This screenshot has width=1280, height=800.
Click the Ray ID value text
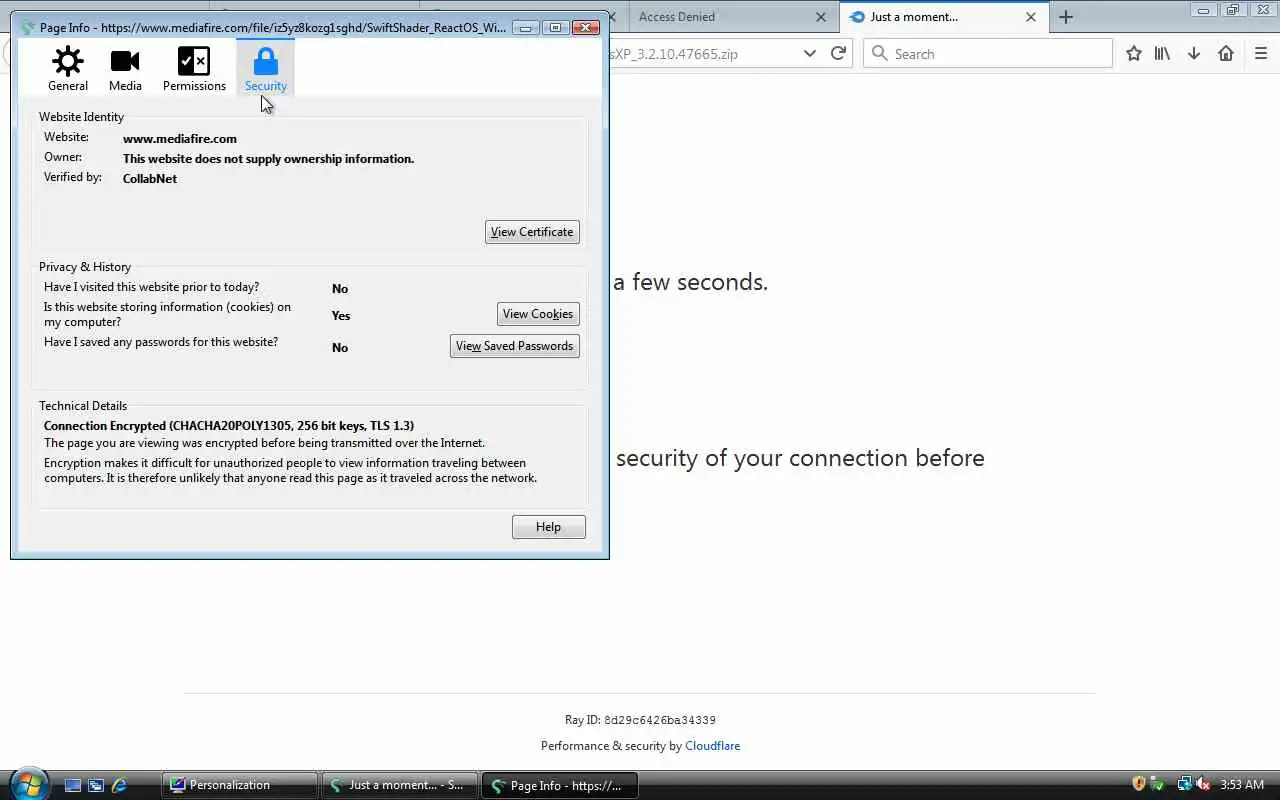pyautogui.click(x=660, y=720)
